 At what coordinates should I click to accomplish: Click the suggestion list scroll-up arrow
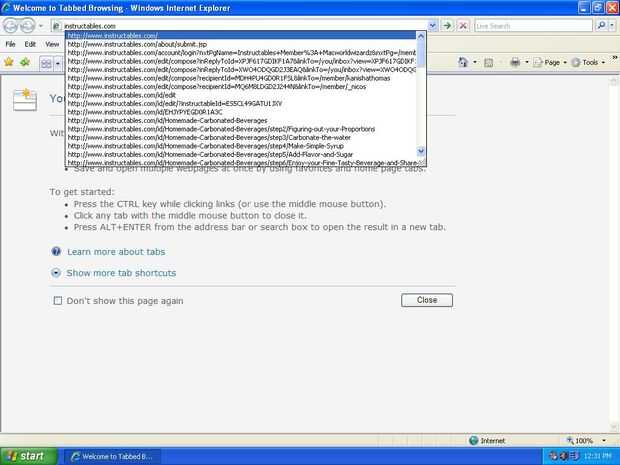click(x=421, y=36)
